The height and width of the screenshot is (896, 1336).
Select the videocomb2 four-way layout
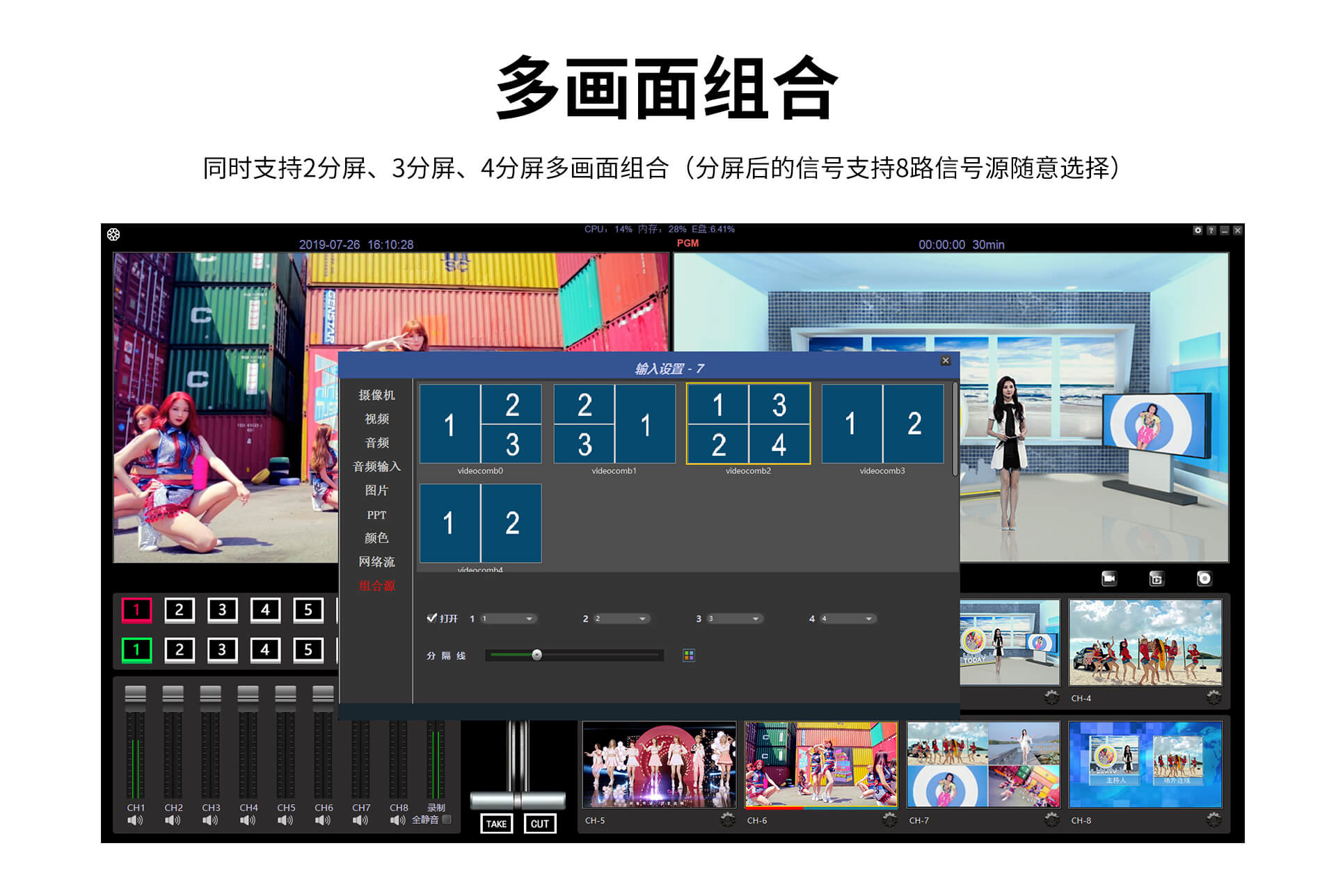coord(749,424)
